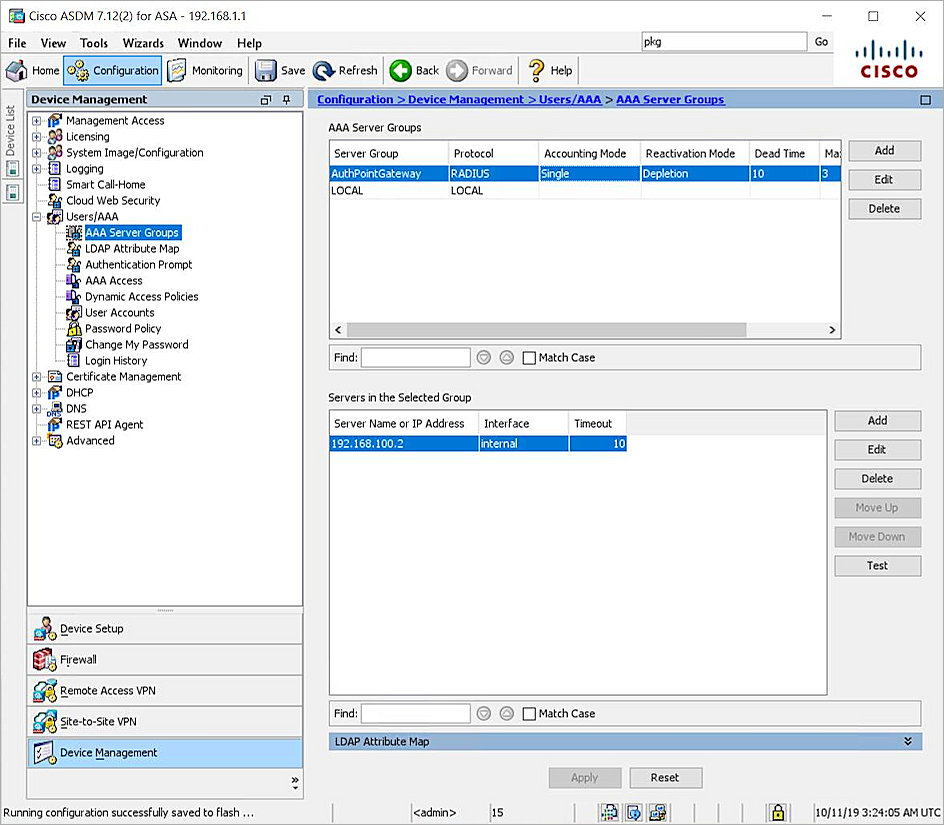Click the lock icon in the status bar
Screen dimensions: 944x825
point(777,812)
